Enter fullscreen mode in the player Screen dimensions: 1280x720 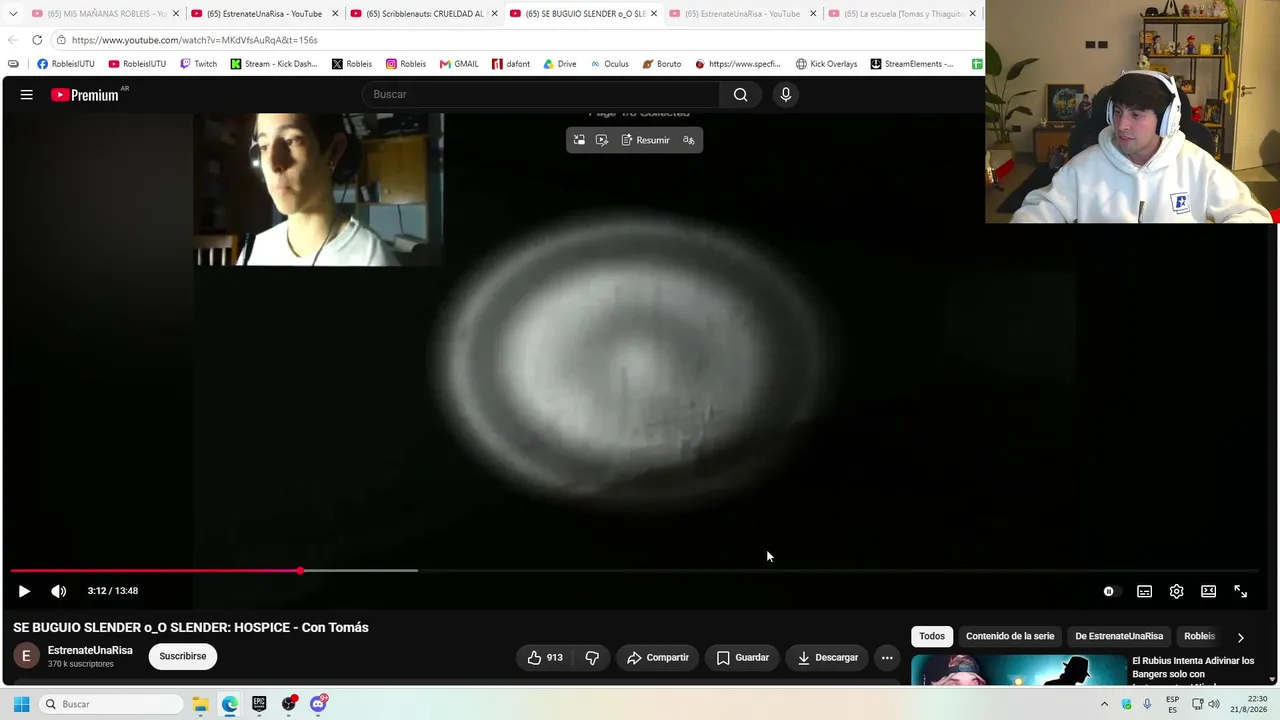coord(1241,591)
